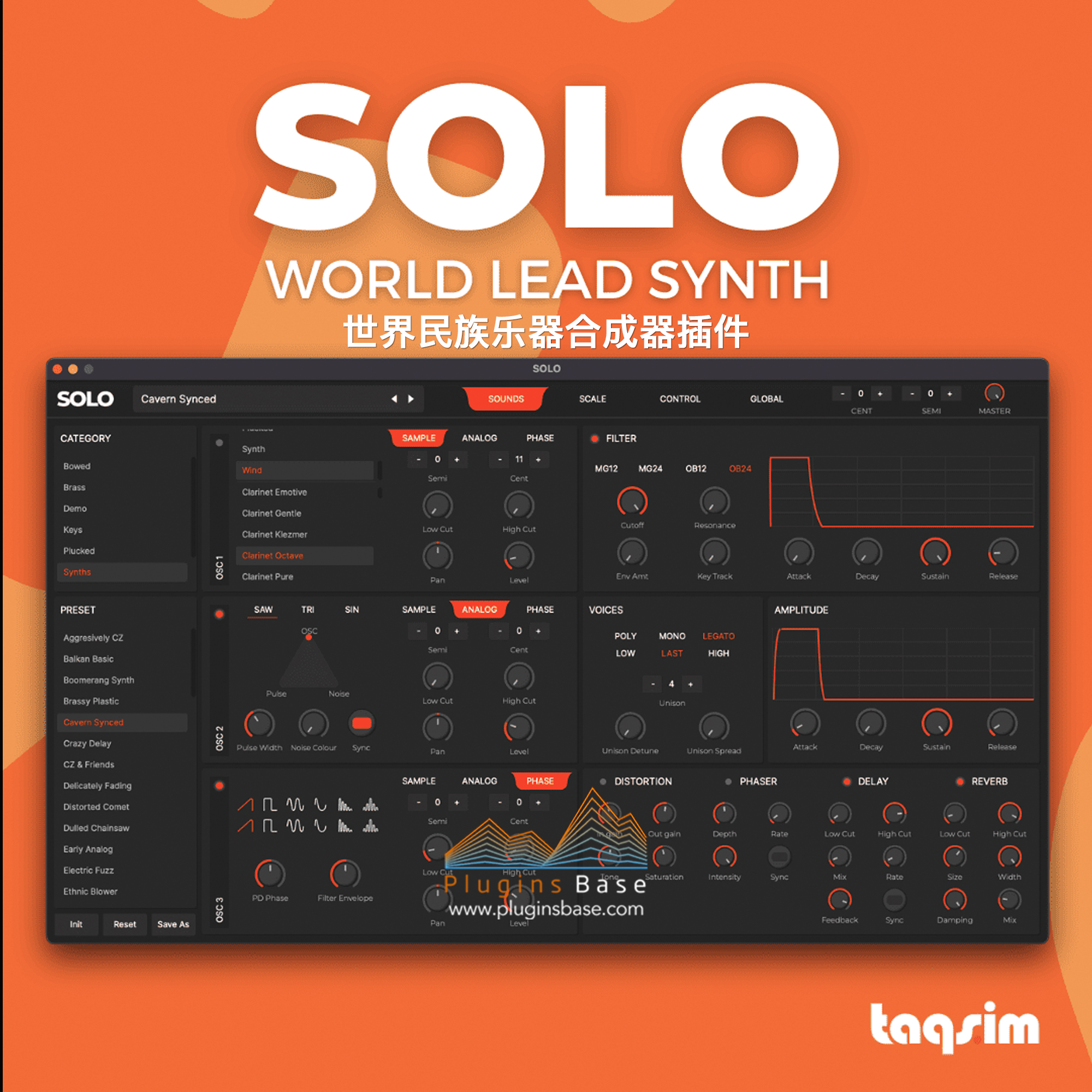This screenshot has width=1092, height=1092.
Task: Select bottom-row double sine waveform in OSC 3
Action: (x=295, y=826)
